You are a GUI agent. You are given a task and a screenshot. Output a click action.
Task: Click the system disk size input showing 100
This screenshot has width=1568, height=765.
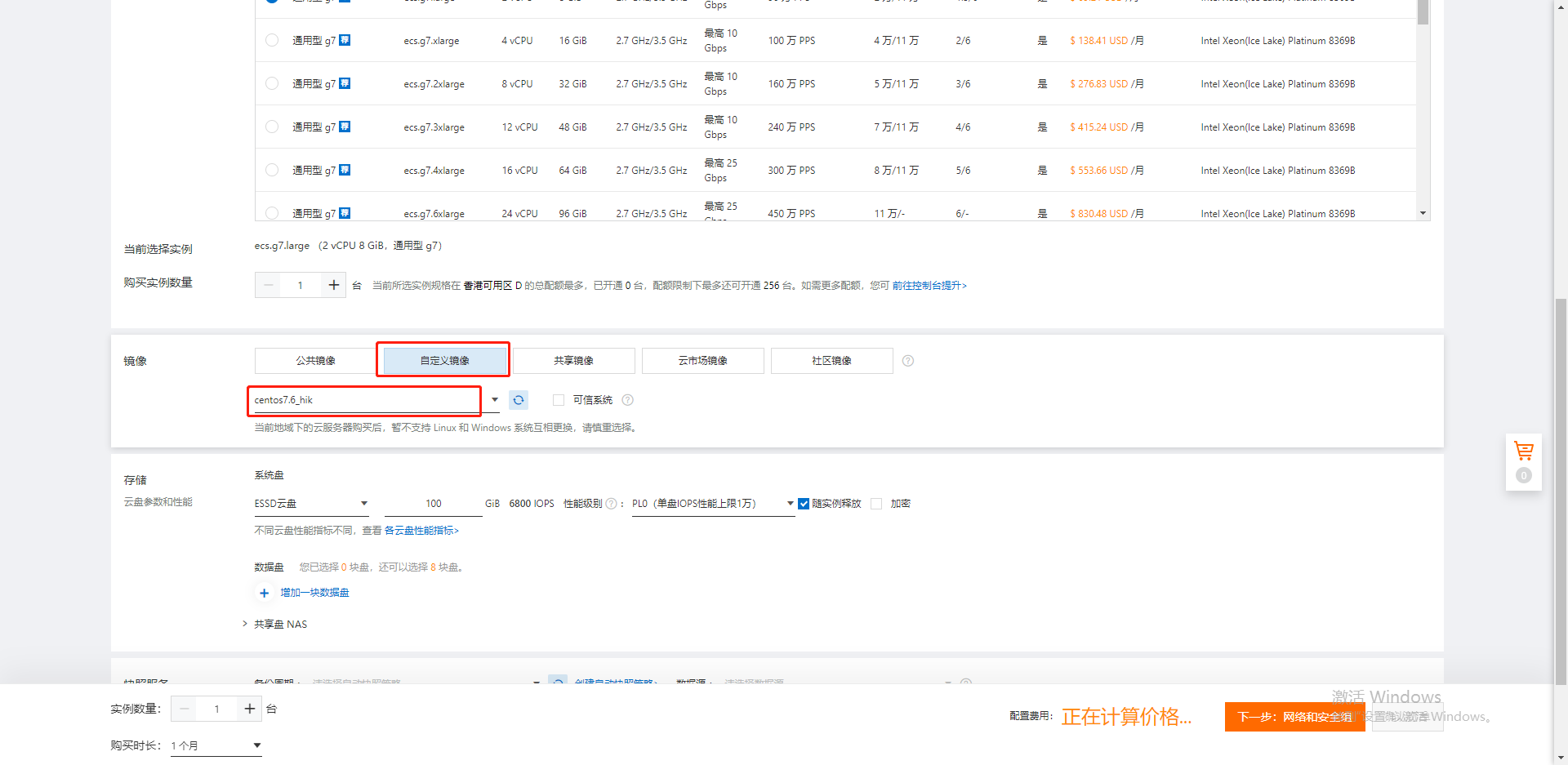point(433,503)
